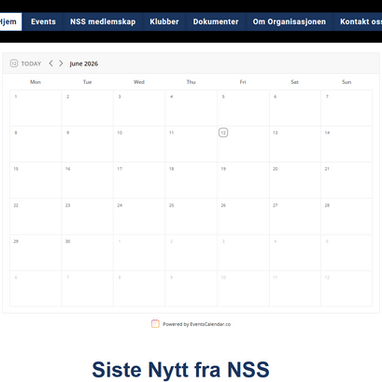Click the Sun column header

click(347, 82)
